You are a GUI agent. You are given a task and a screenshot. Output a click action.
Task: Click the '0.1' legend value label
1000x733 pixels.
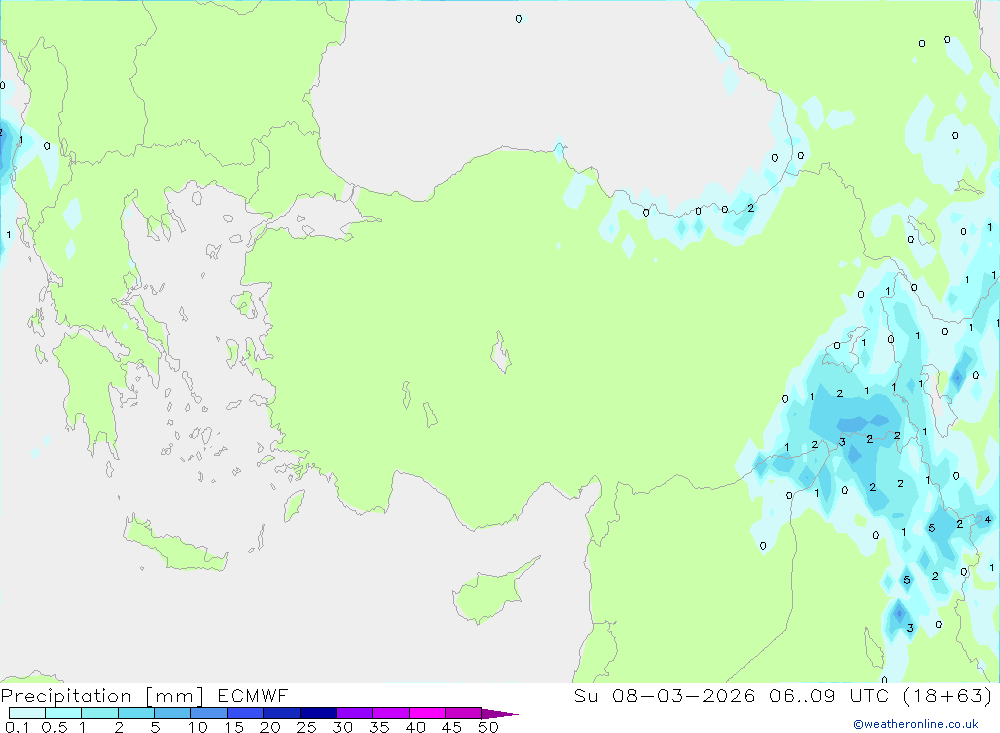pos(17,727)
